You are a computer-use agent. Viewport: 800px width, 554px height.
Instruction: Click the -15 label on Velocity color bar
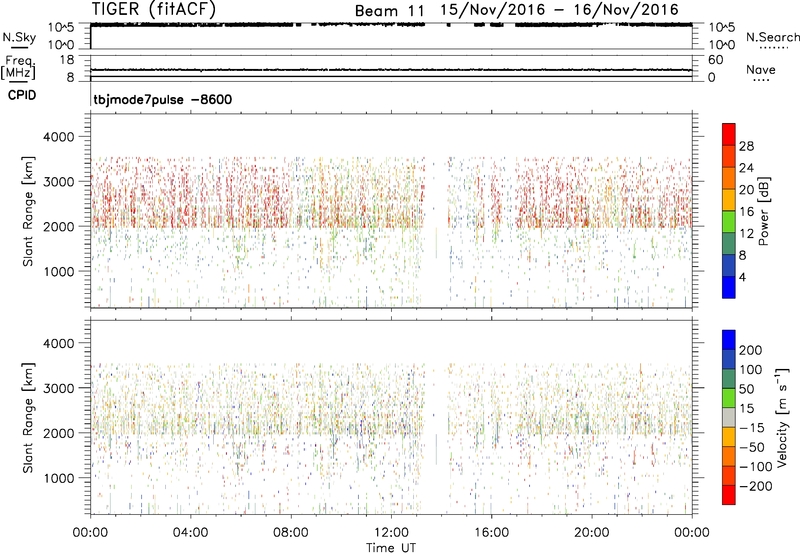click(752, 428)
